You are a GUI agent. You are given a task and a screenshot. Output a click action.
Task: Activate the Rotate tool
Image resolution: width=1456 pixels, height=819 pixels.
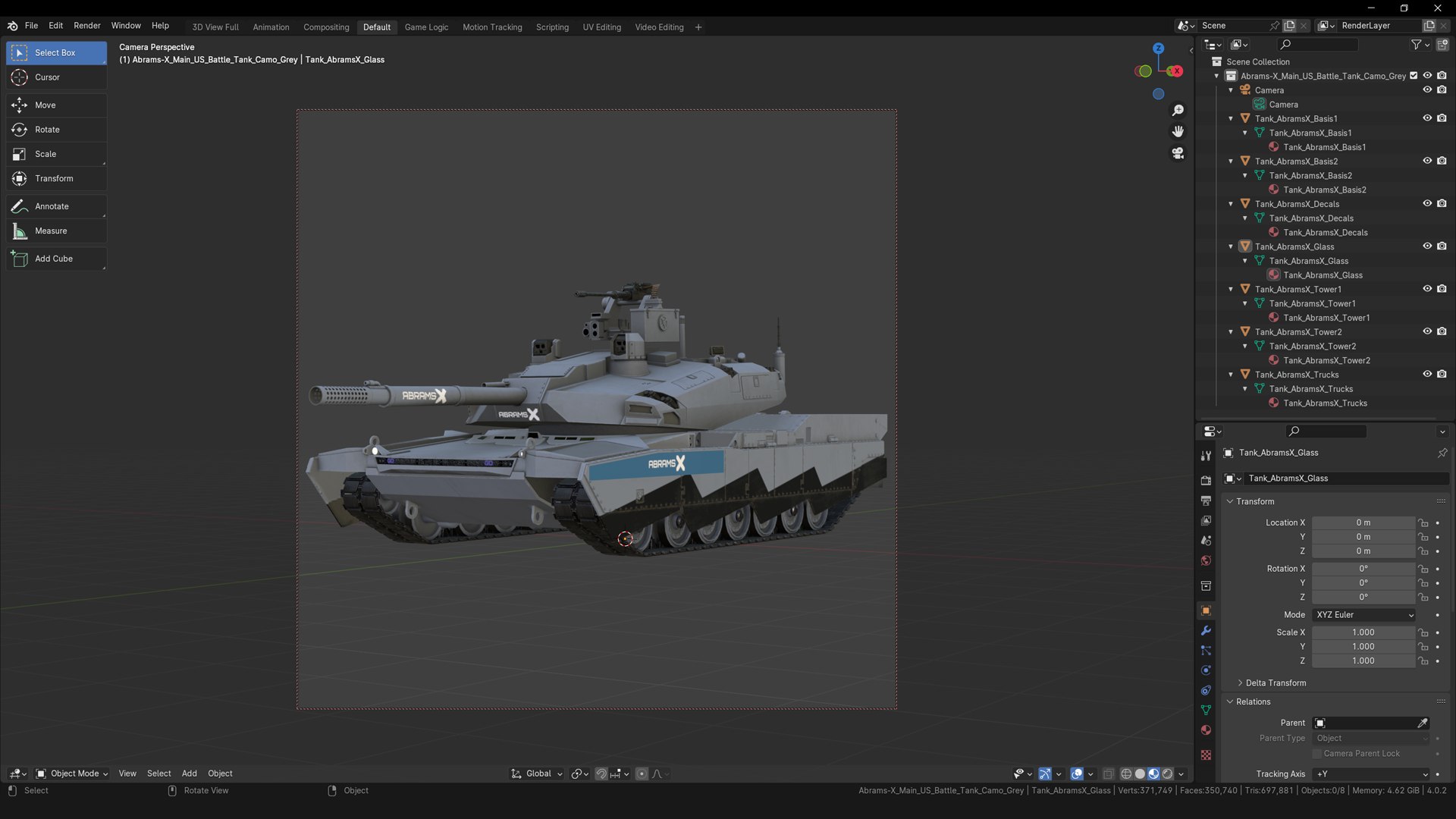click(56, 130)
